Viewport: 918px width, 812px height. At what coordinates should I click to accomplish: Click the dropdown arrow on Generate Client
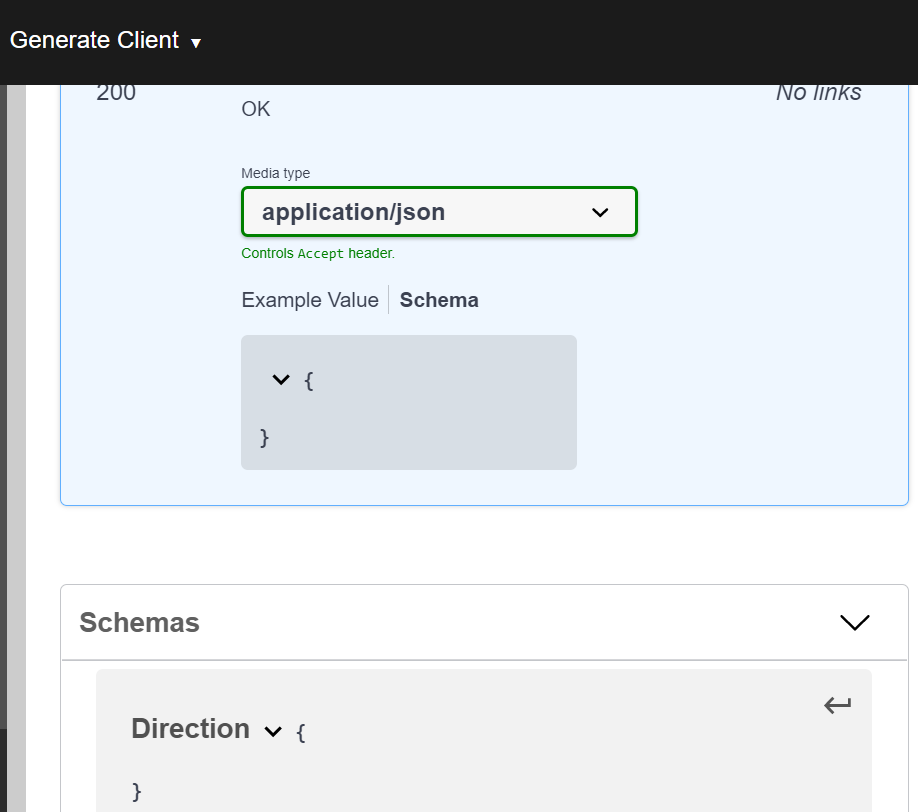click(x=195, y=43)
